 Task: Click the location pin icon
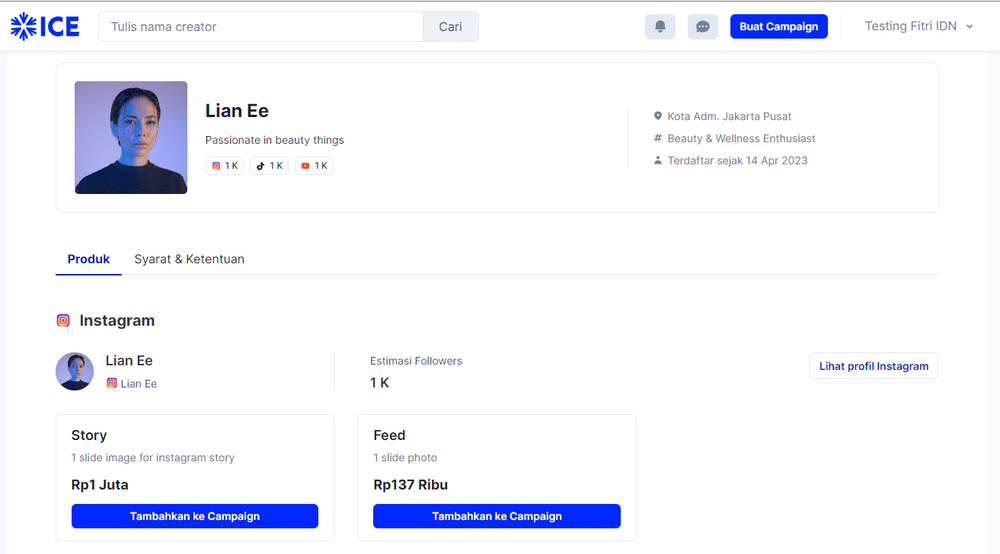click(x=658, y=117)
